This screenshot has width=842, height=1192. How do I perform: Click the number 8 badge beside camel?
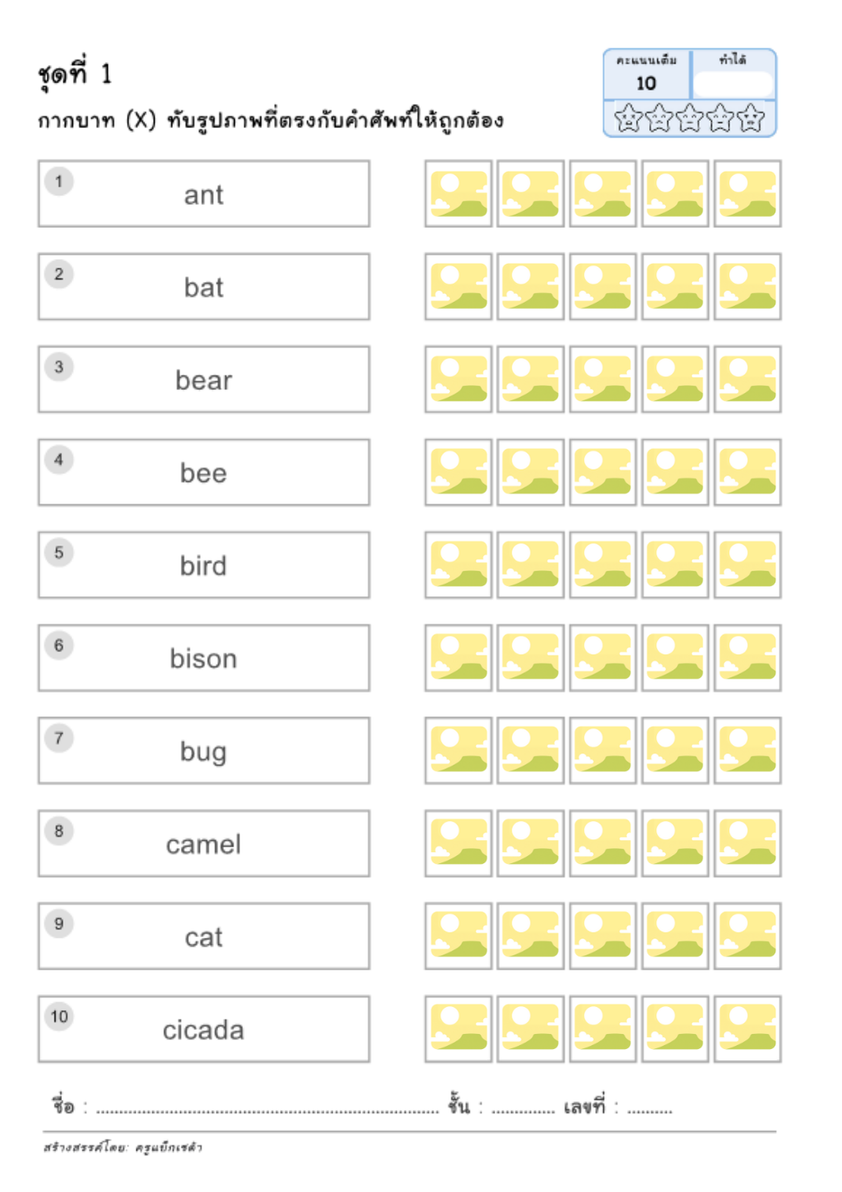pos(59,831)
